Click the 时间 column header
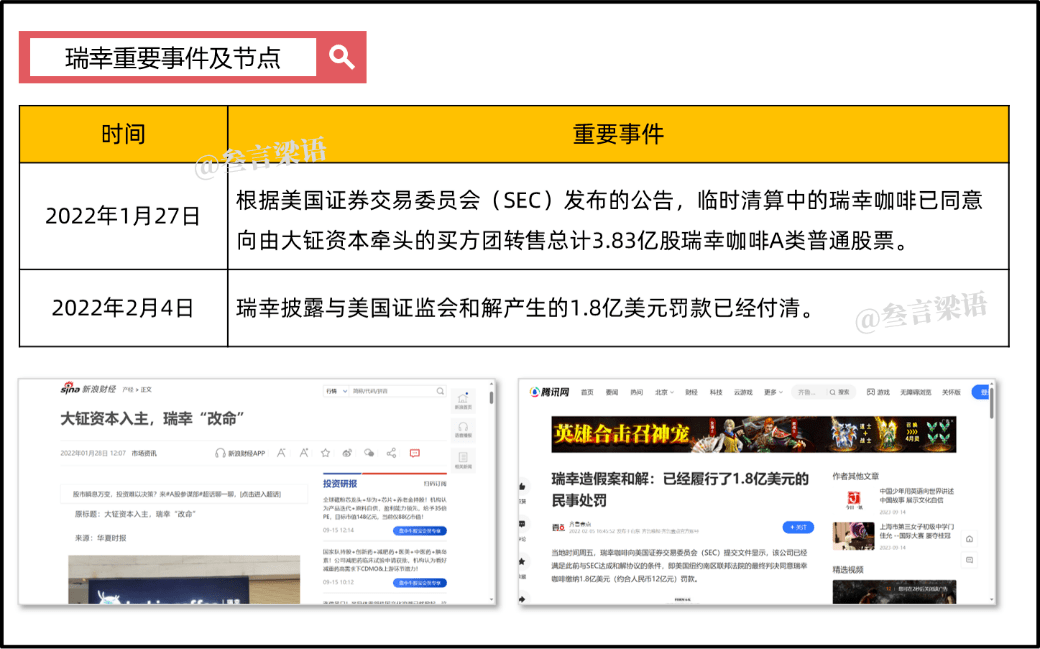Viewport: 1040px width, 649px height. pyautogui.click(x=123, y=134)
